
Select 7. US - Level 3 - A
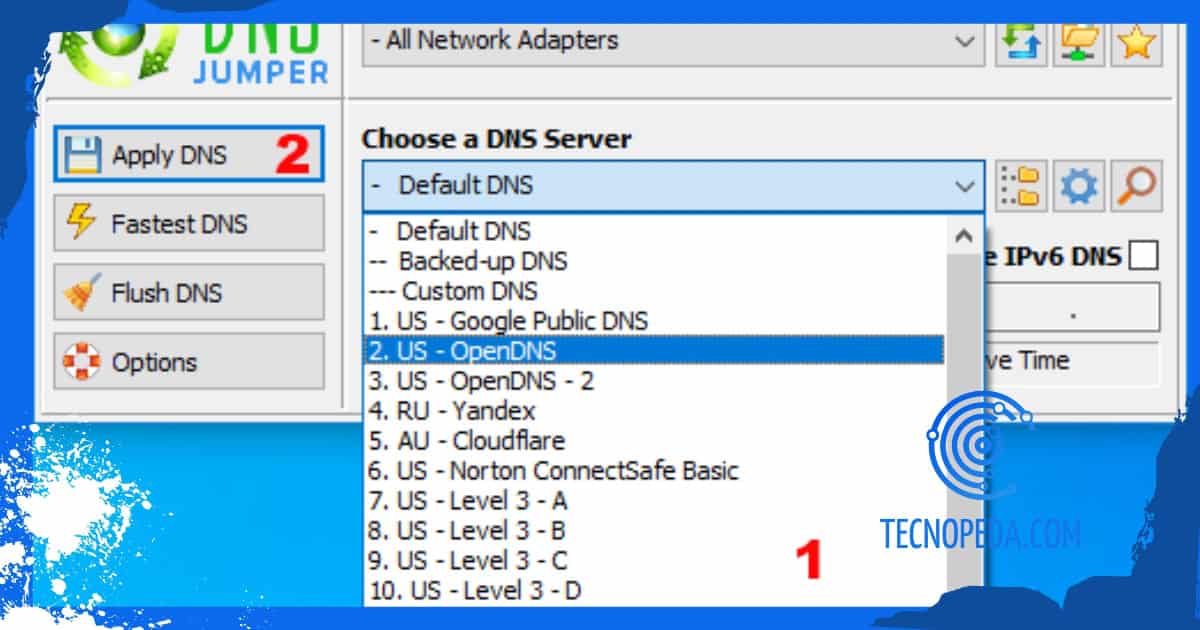[x=654, y=501]
